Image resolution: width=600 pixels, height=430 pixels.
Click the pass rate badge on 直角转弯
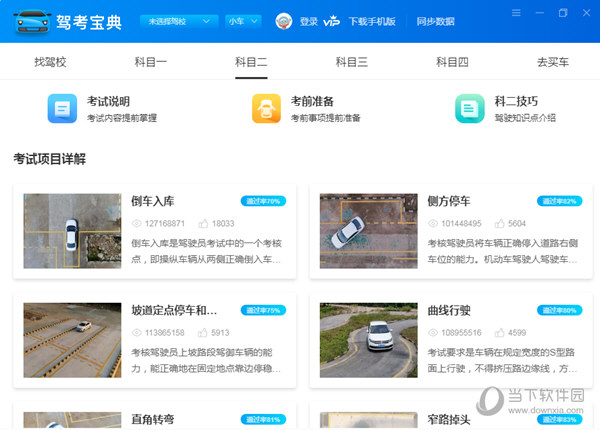(x=263, y=419)
